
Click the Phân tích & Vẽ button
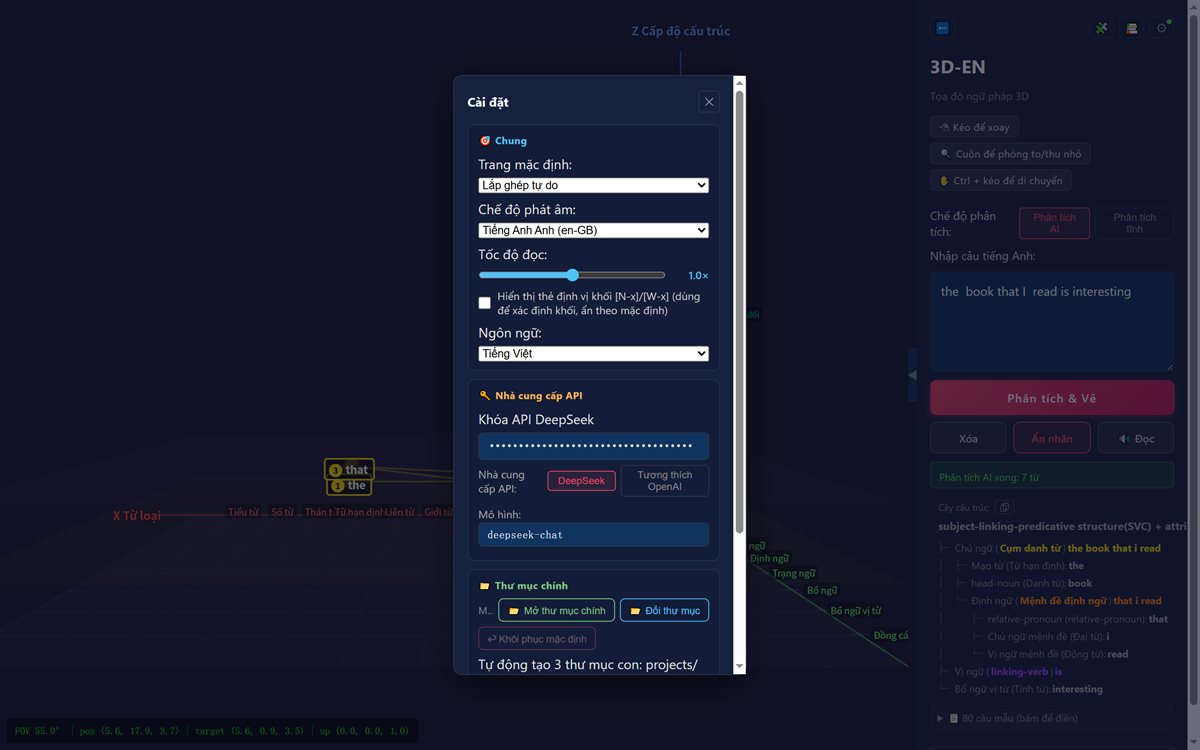click(x=1052, y=398)
